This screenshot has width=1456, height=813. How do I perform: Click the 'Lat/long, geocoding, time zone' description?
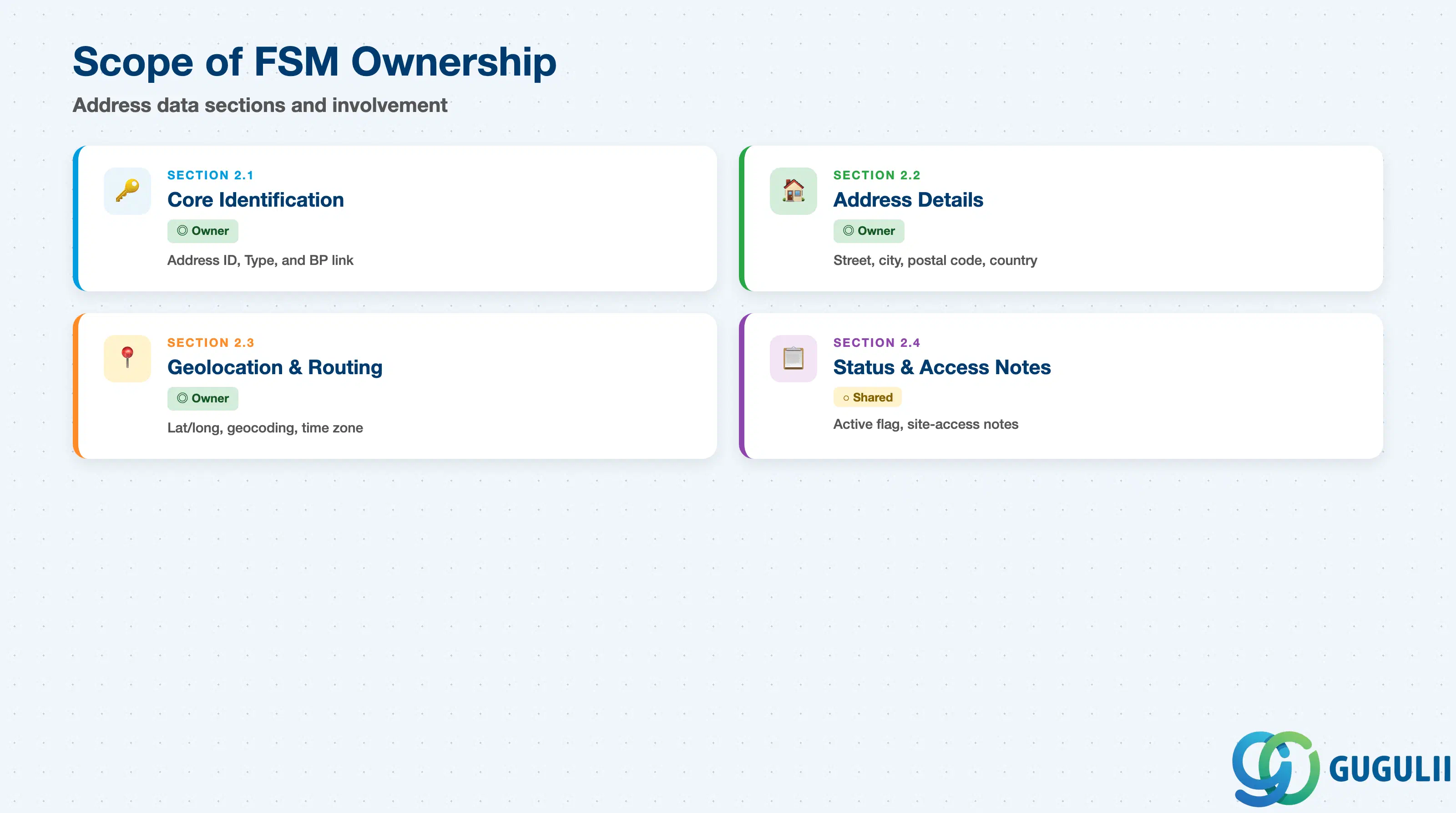click(265, 427)
